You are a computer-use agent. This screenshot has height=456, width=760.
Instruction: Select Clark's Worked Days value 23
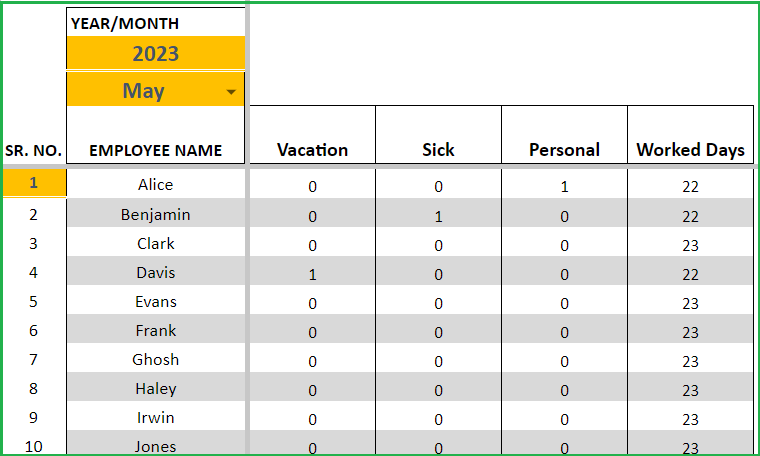click(x=690, y=245)
